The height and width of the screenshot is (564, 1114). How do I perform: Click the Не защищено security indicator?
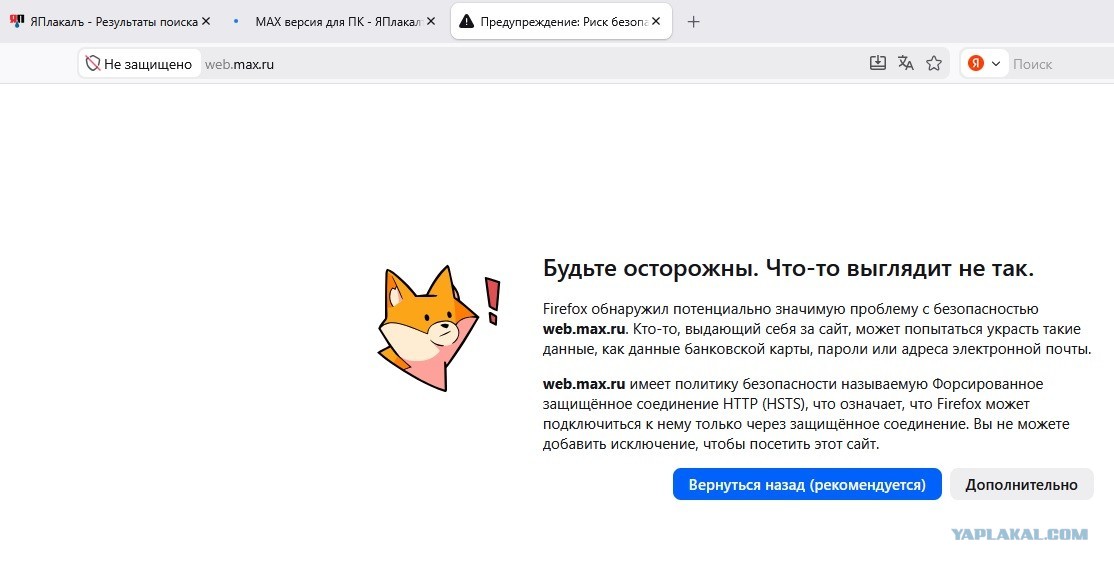tap(139, 64)
